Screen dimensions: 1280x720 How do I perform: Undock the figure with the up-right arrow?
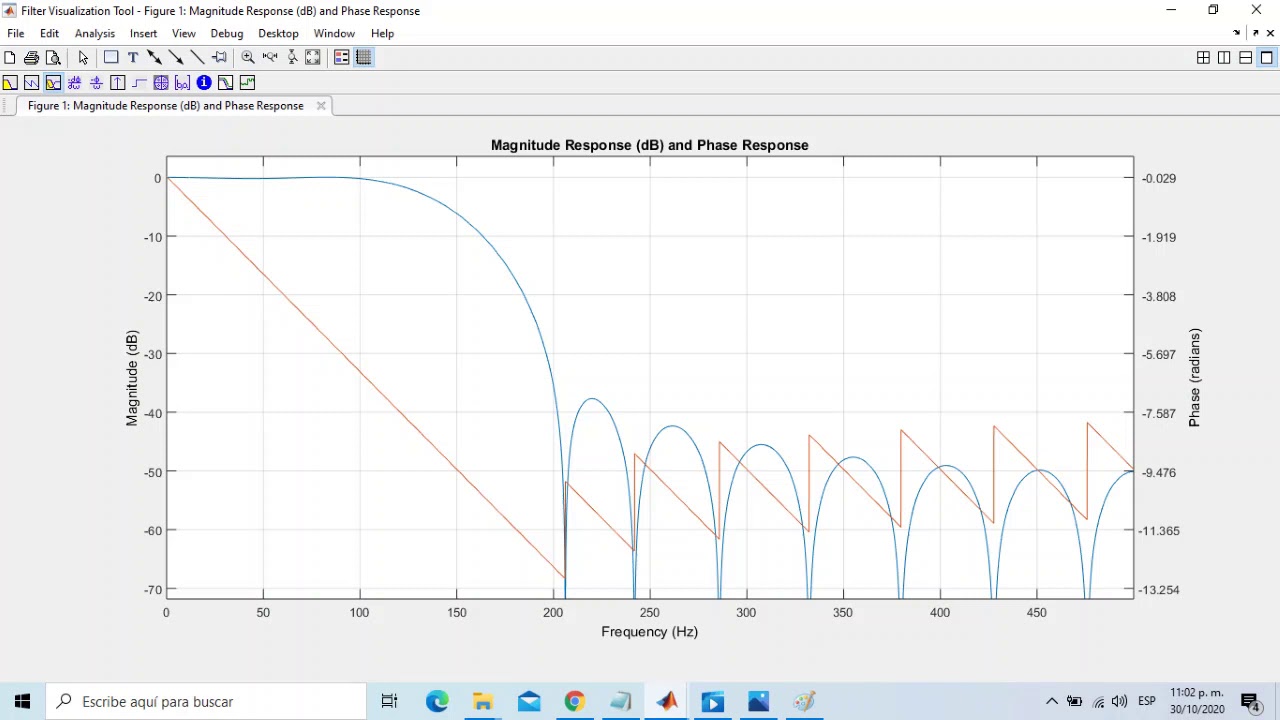1256,33
